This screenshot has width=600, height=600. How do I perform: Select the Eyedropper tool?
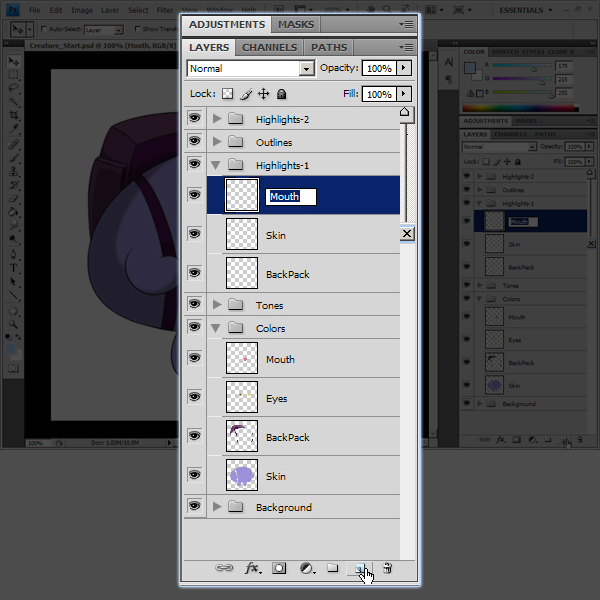(13, 128)
